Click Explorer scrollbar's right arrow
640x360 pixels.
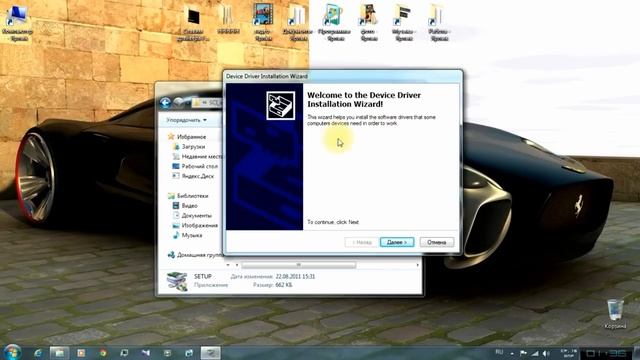pyautogui.click(x=418, y=265)
